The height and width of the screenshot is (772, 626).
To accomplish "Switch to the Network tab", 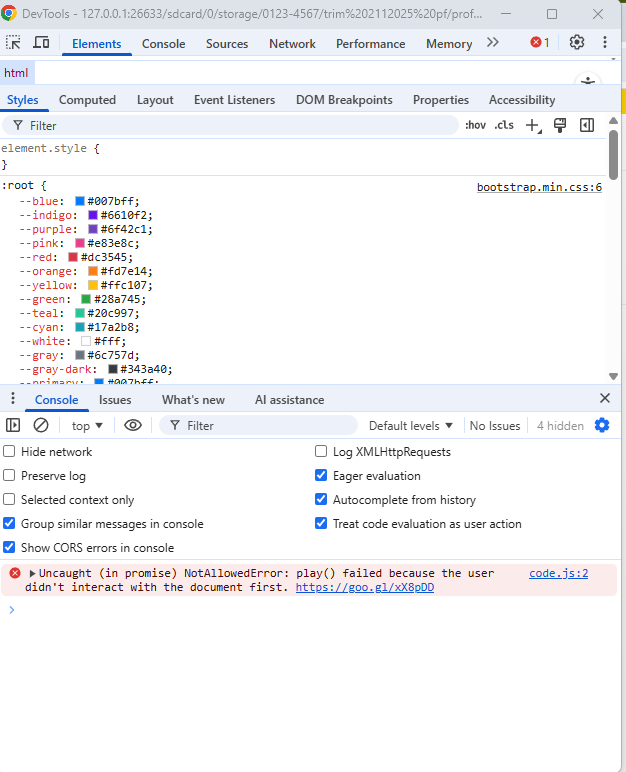I will pos(292,44).
